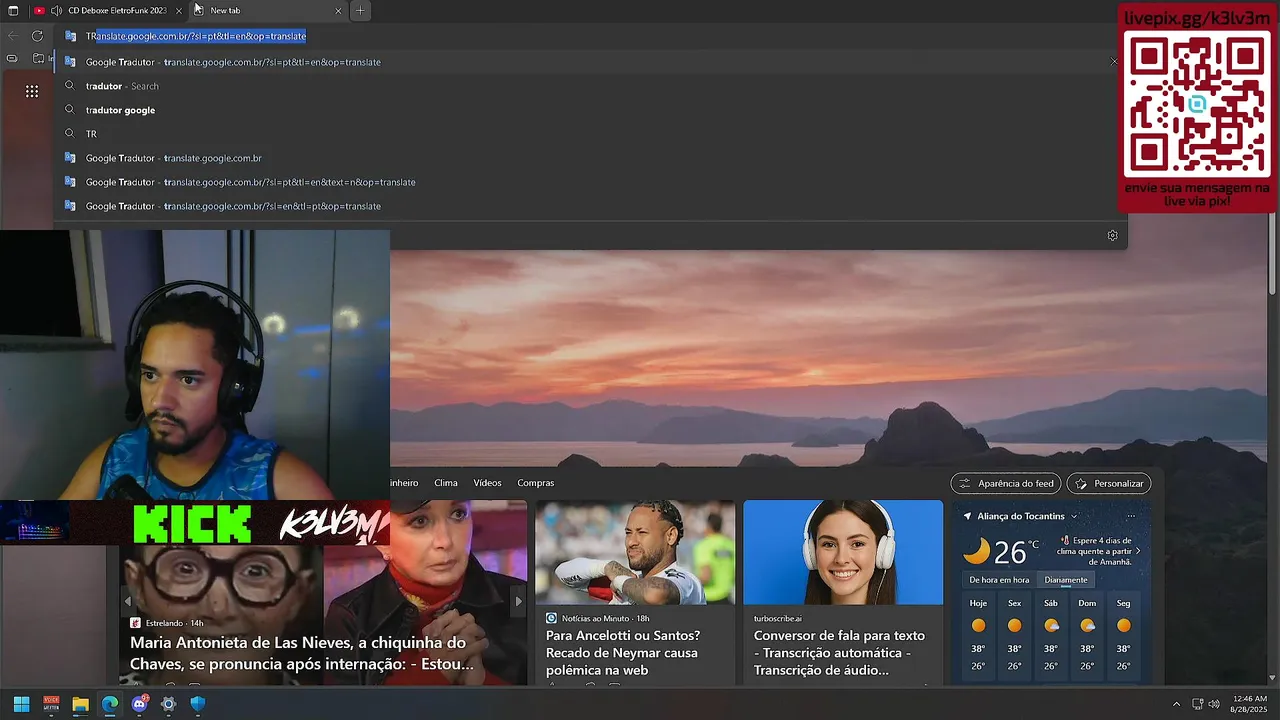The image size is (1280, 720).
Task: Choose first Google Tradutor sl=pt&tl=en suggestion
Action: [590, 62]
